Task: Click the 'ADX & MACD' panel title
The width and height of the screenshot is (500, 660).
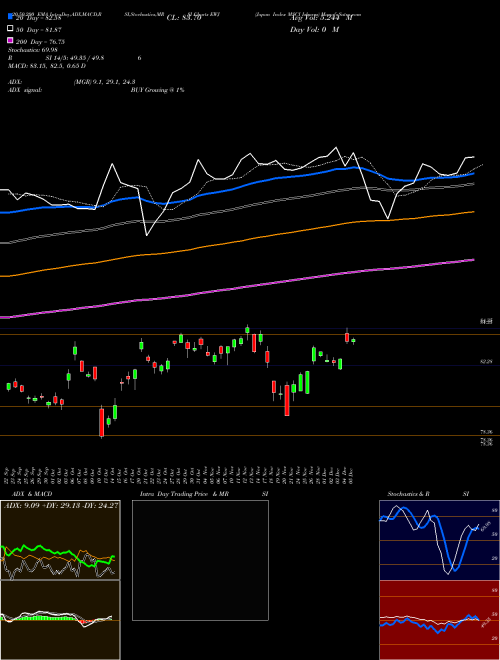Action: click(32, 494)
